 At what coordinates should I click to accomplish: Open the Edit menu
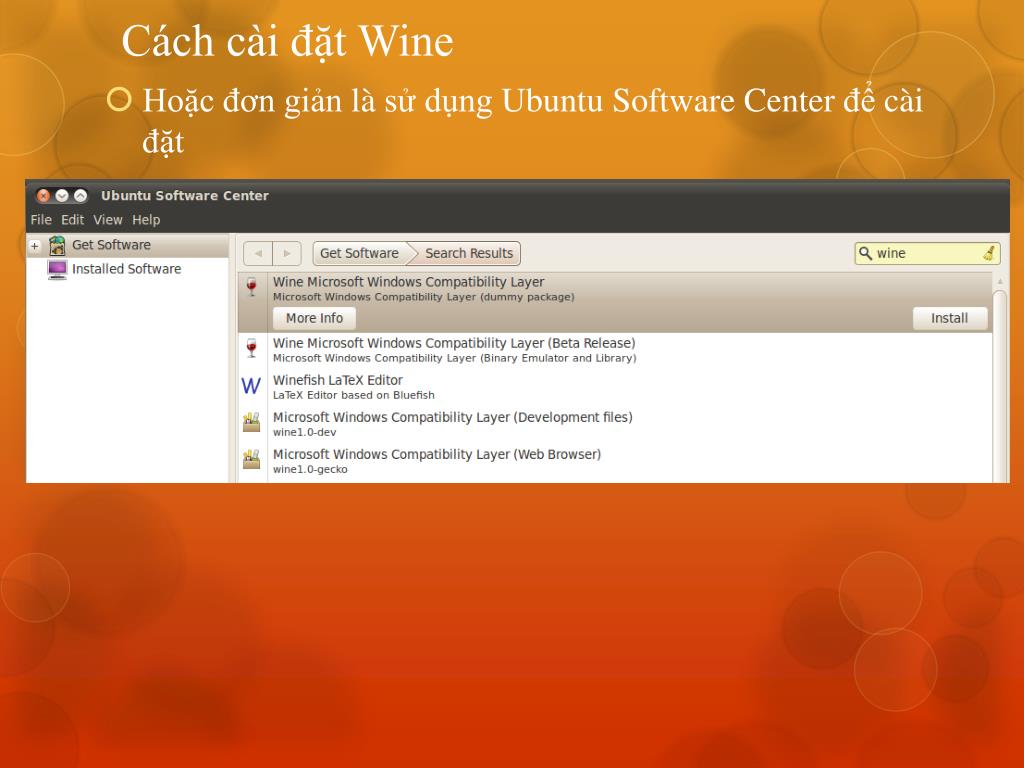[72, 220]
